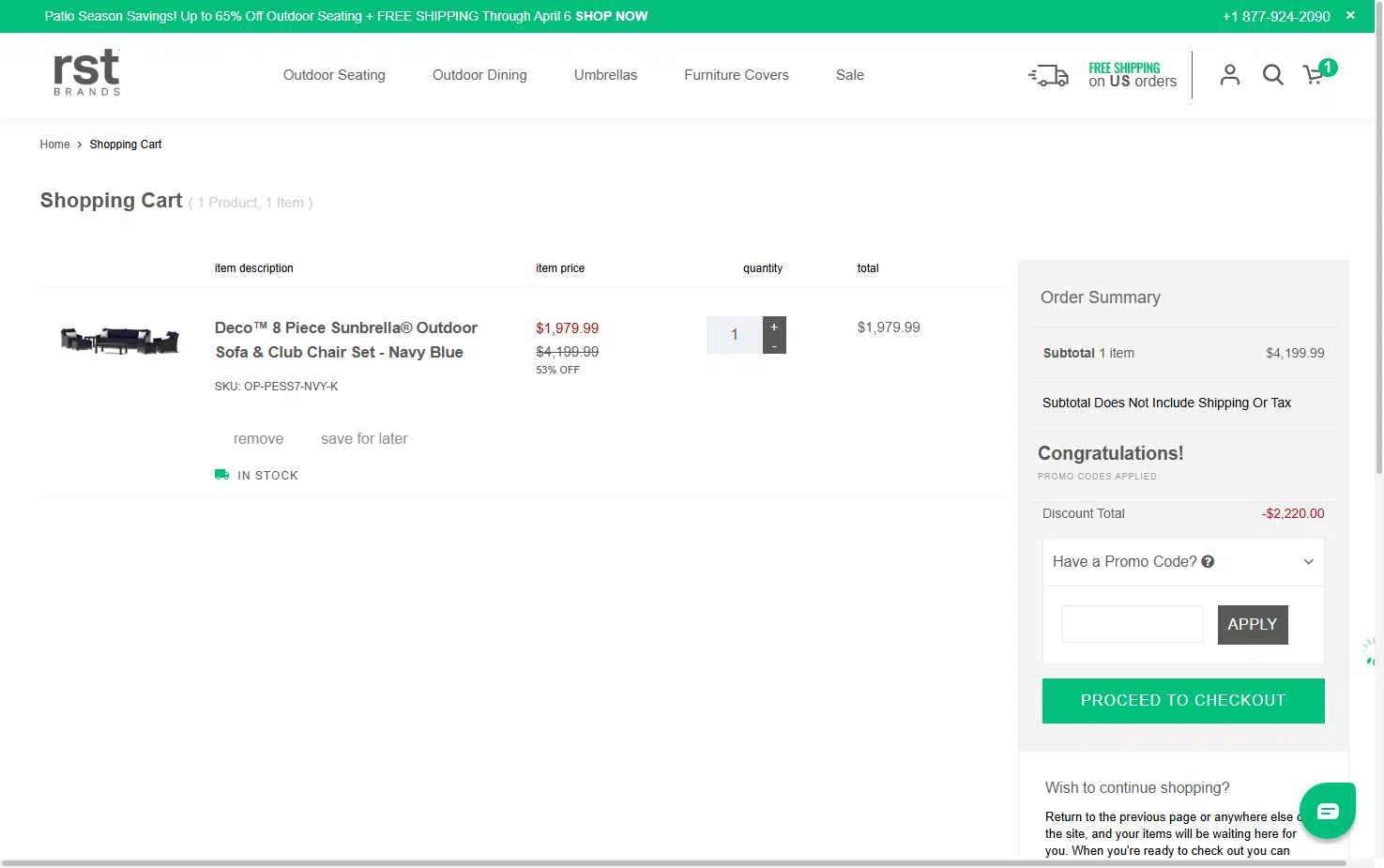
Task: Open the green chat bubble widget
Action: [1327, 811]
